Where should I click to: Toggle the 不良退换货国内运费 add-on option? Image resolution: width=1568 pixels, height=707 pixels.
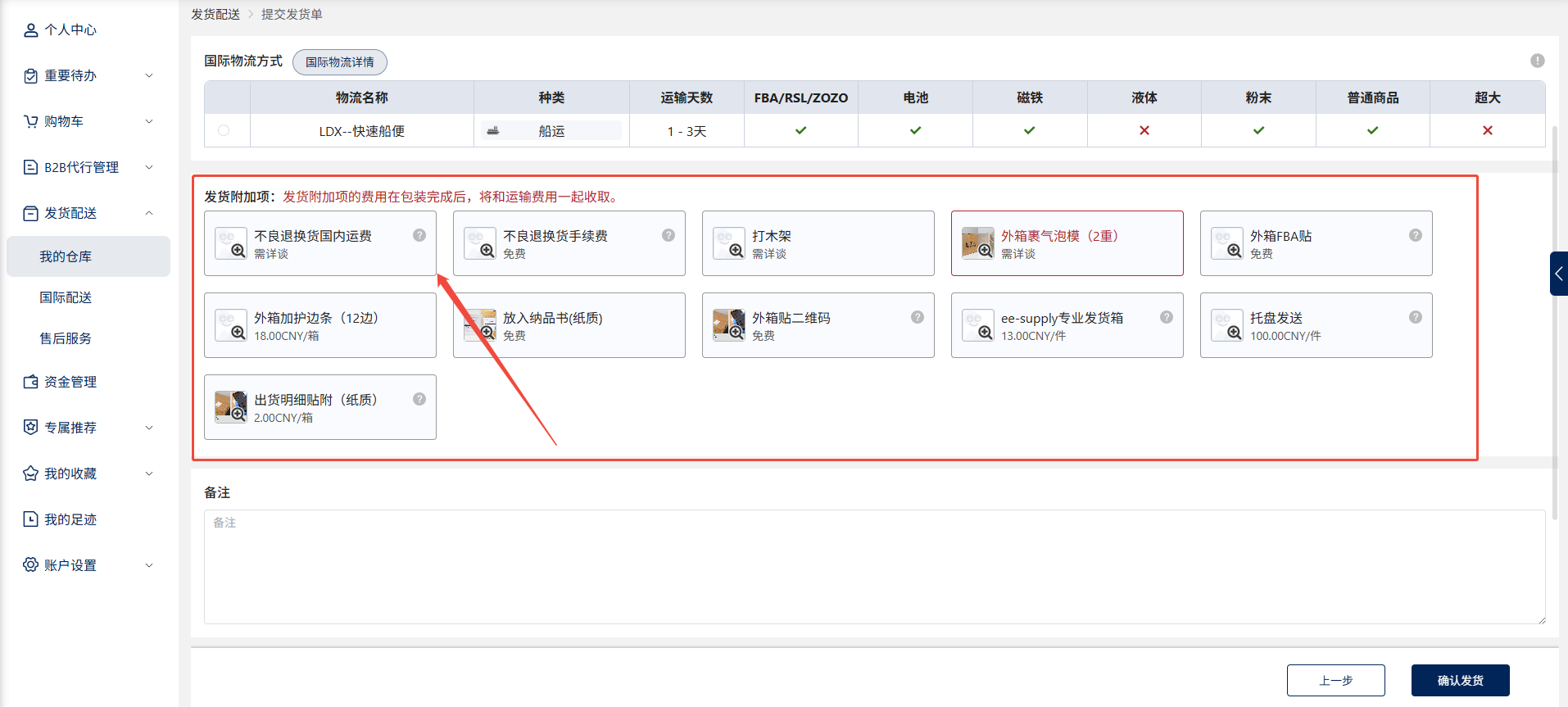pyautogui.click(x=320, y=243)
